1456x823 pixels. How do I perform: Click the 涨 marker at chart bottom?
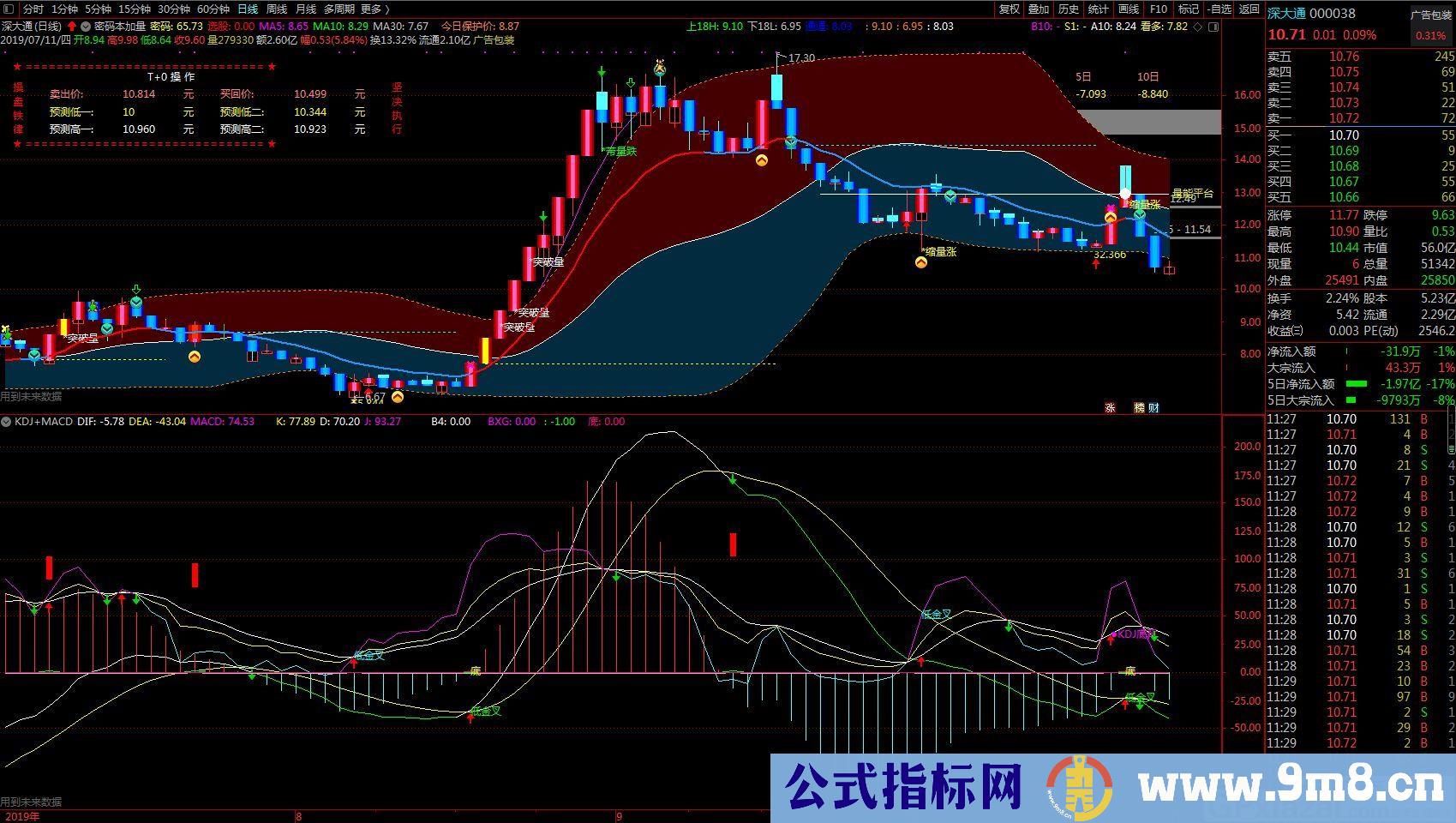[1110, 408]
